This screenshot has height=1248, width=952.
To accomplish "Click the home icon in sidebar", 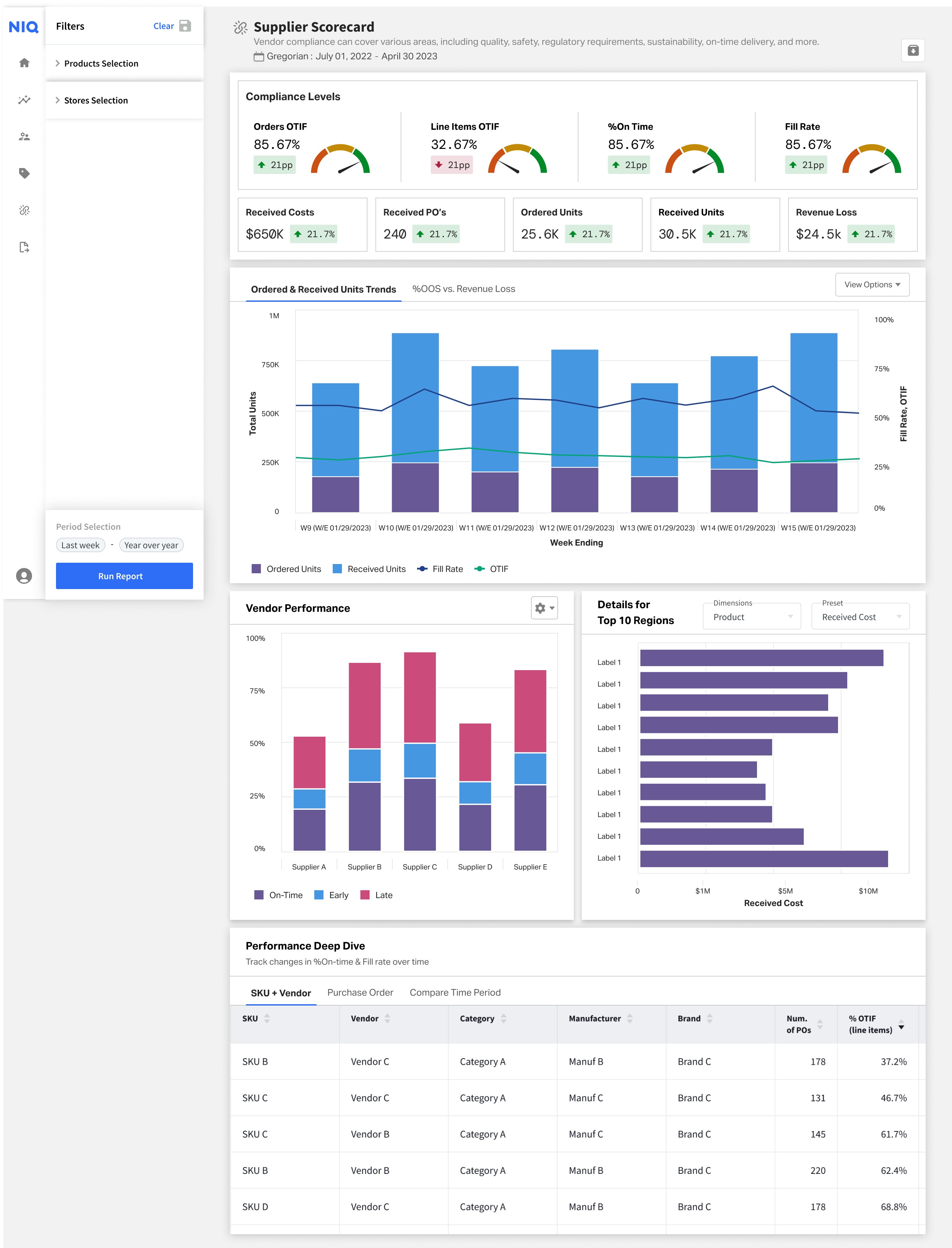I will (24, 63).
